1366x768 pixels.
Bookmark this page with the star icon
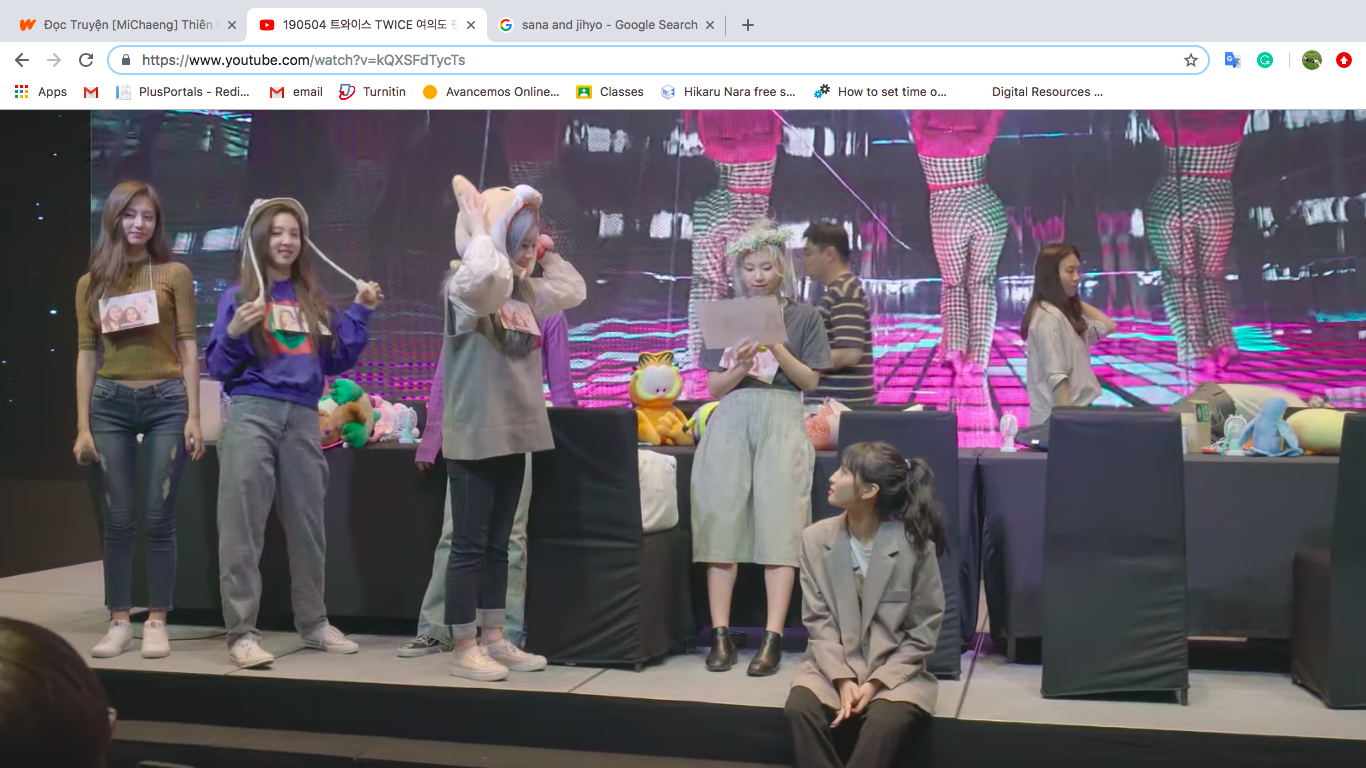(1190, 60)
